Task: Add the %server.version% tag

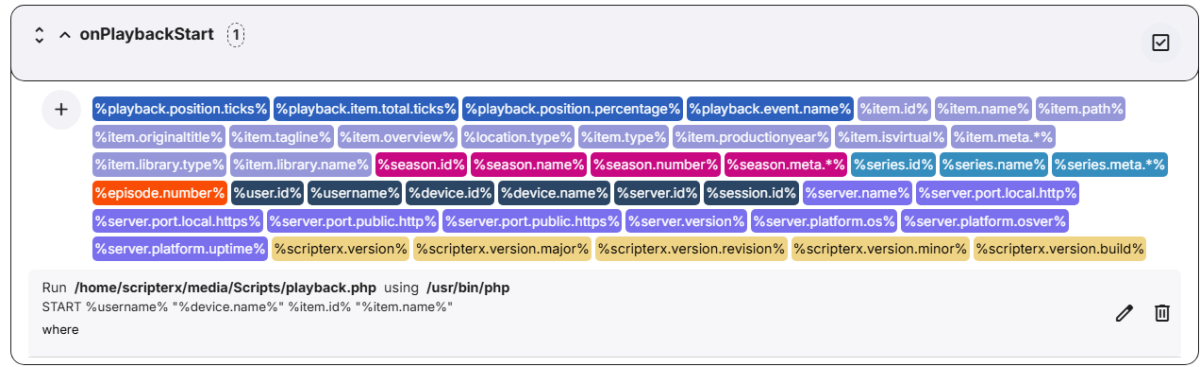Action: (686, 220)
